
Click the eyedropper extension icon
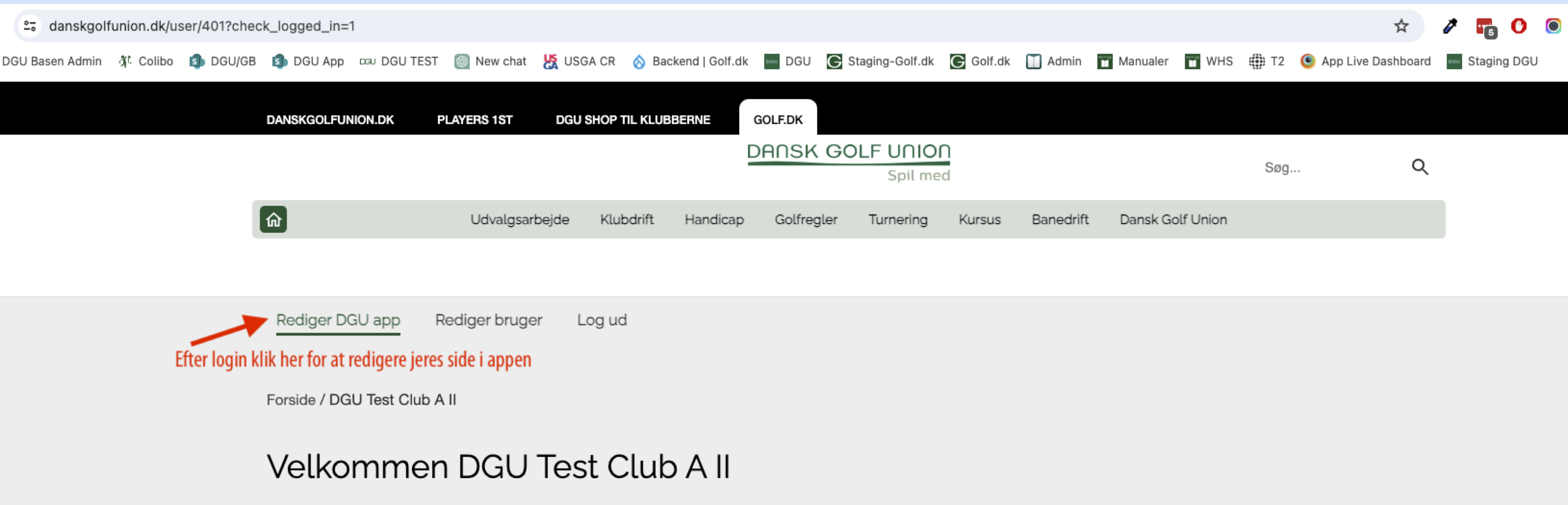point(1450,26)
